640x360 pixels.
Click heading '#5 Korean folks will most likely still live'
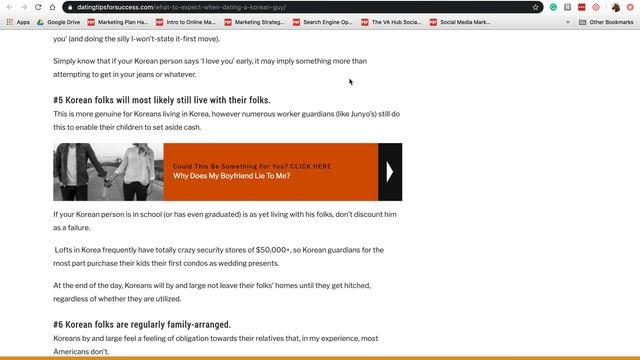pyautogui.click(x=162, y=100)
